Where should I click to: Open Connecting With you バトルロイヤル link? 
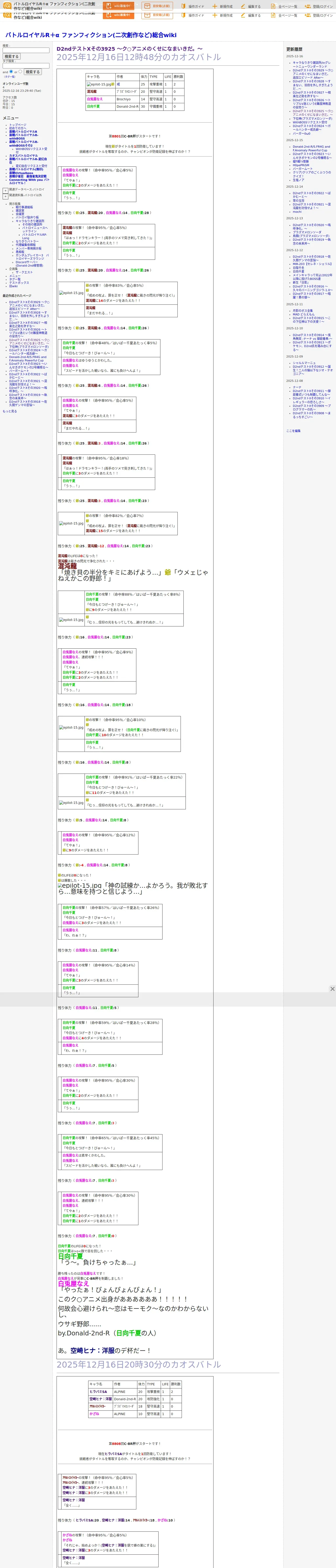coord(29,181)
